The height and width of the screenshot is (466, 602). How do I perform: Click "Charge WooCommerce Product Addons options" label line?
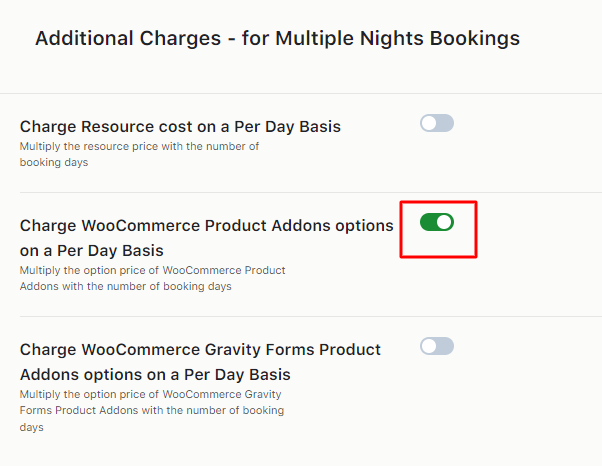(x=206, y=226)
